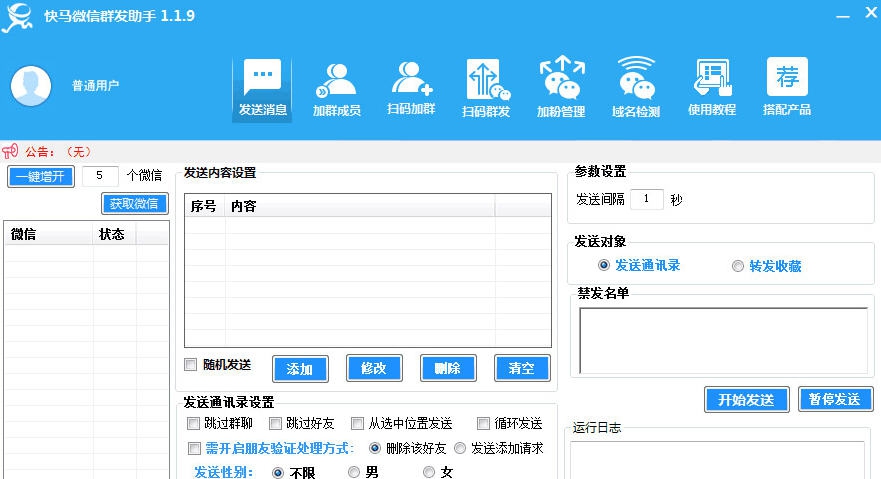Set 发送性别 to 不限
Image resolution: width=881 pixels, height=479 pixels.
278,472
